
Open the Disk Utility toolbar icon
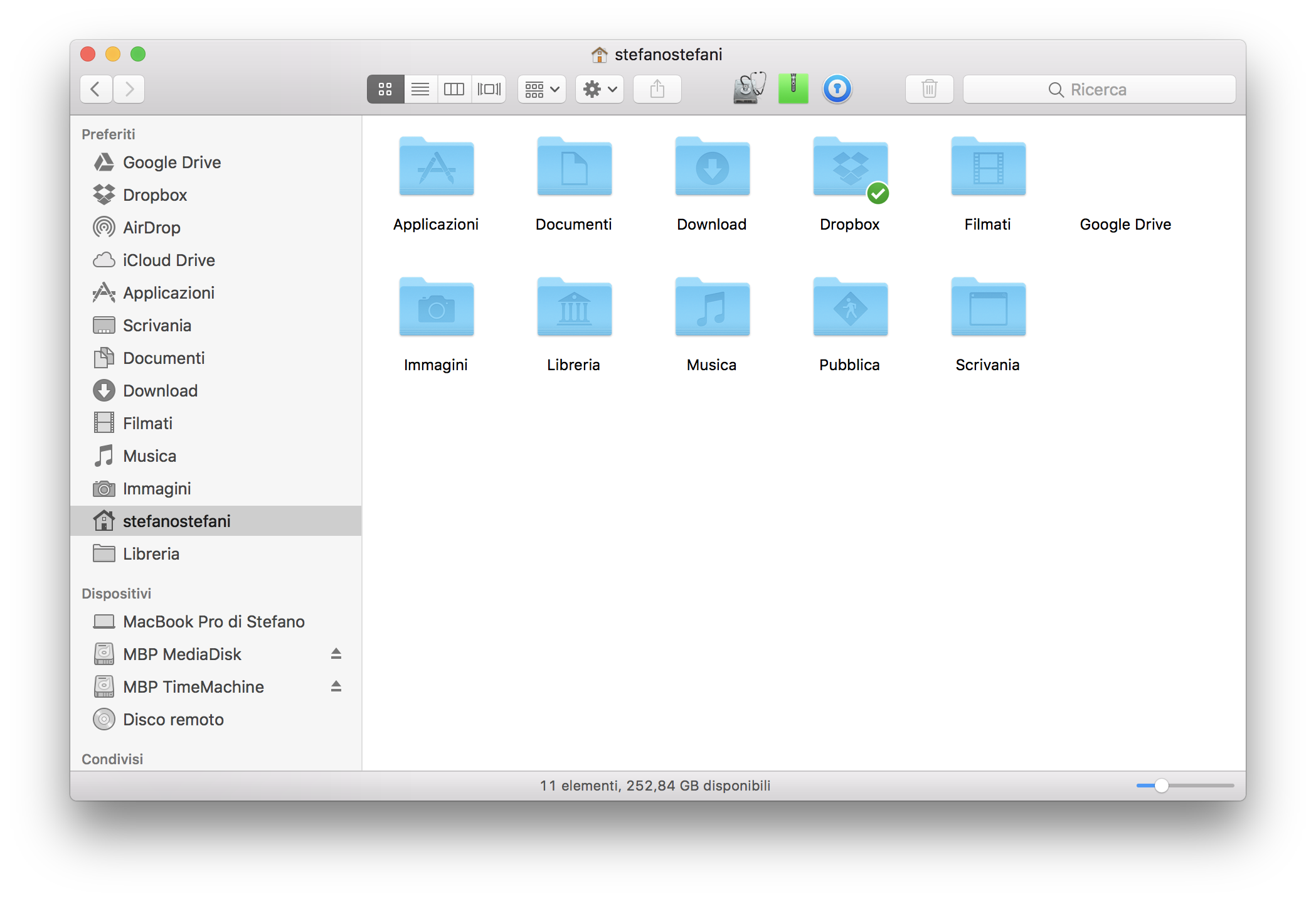(x=749, y=88)
